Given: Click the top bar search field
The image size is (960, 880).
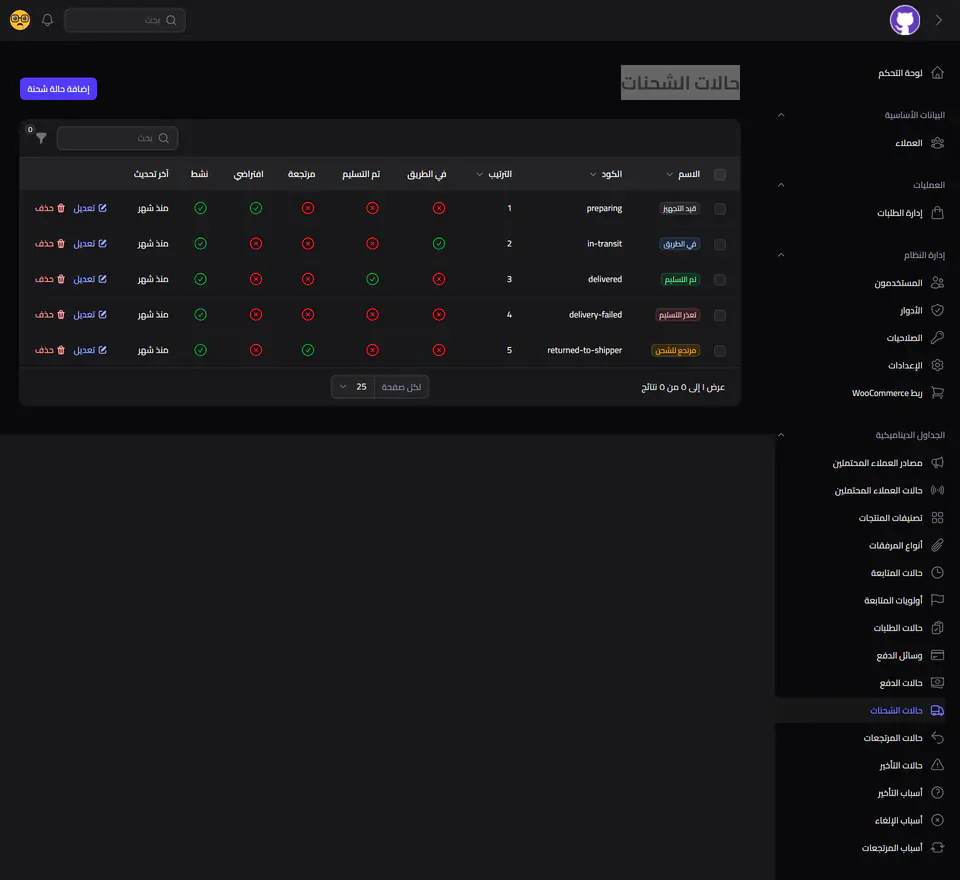Looking at the screenshot, I should [124, 20].
